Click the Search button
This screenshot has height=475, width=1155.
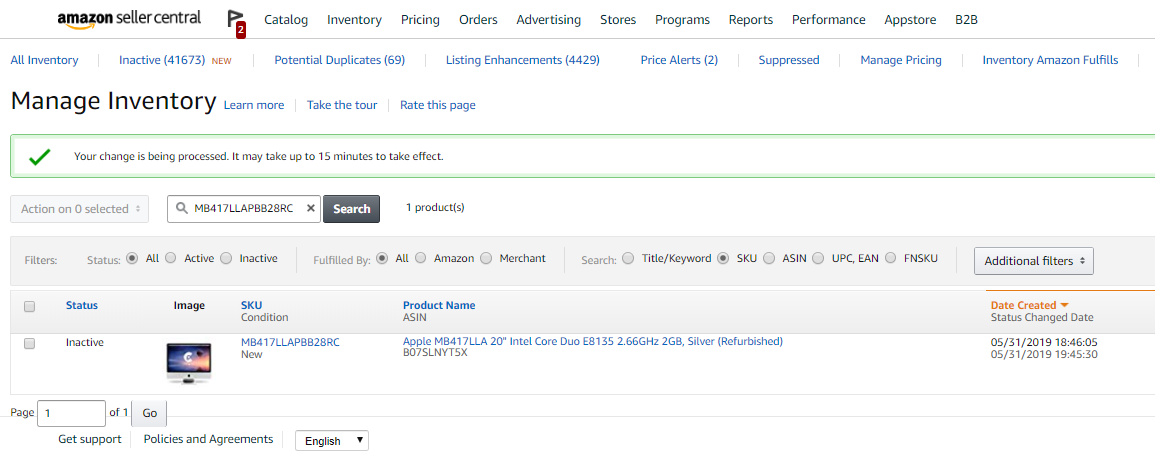tap(351, 208)
